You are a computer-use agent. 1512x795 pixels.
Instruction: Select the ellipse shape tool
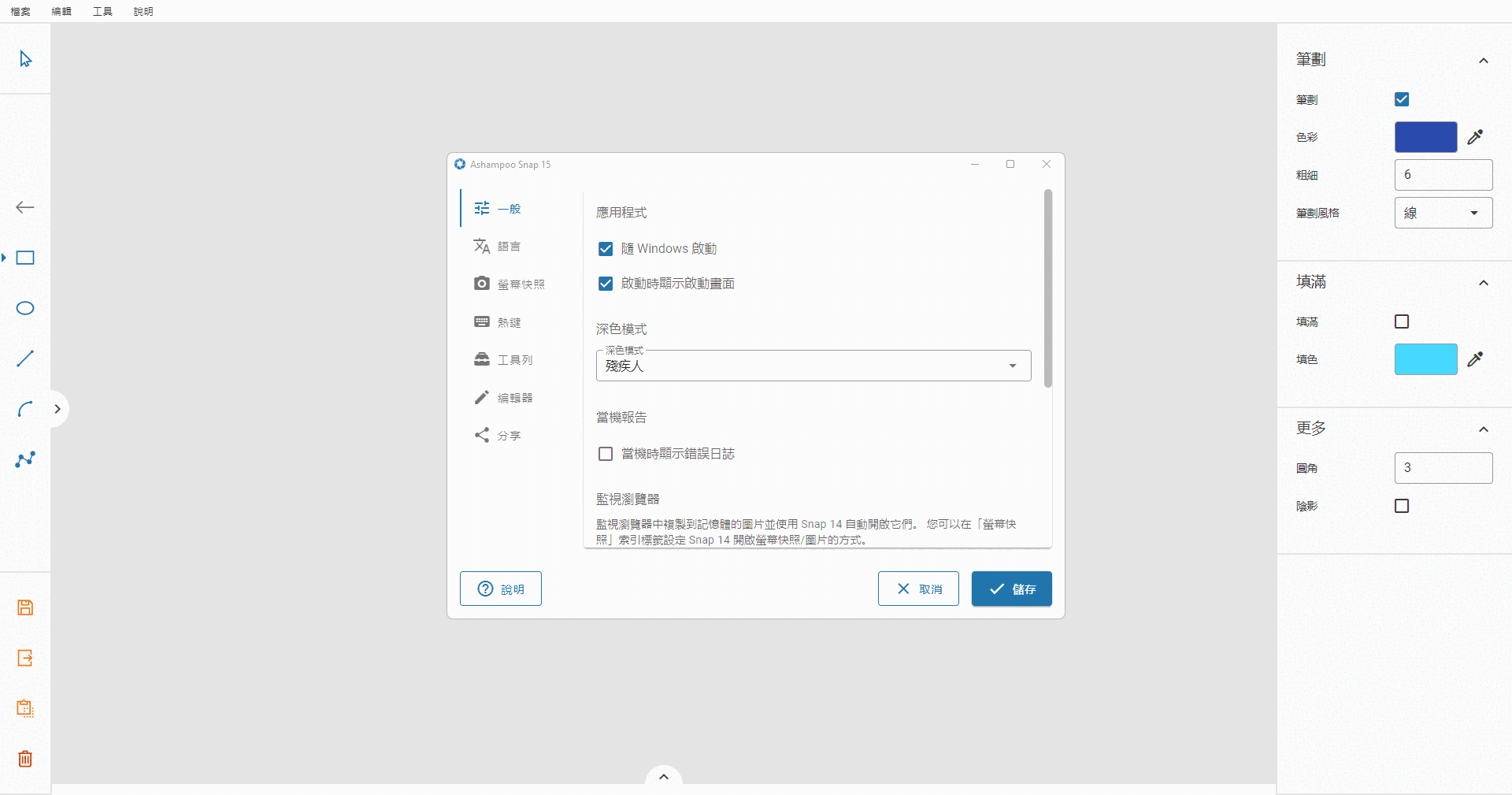point(25,308)
